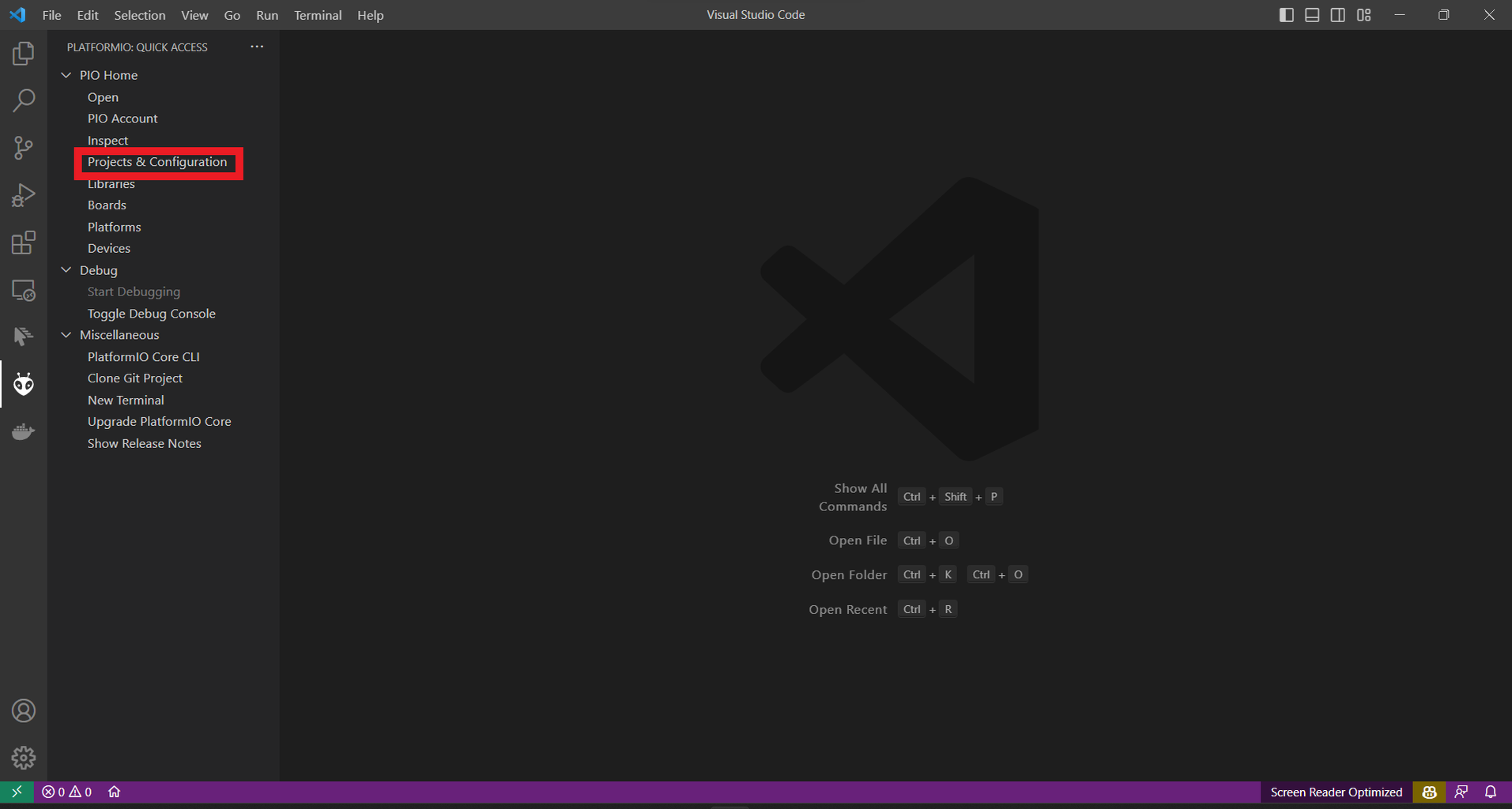Open the PlatformIO Home via status bar house icon

pos(114,791)
